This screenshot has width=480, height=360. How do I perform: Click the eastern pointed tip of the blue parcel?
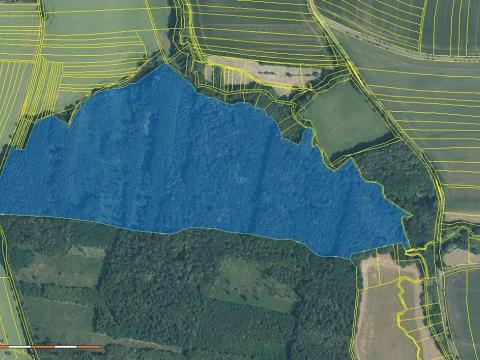click(x=409, y=215)
